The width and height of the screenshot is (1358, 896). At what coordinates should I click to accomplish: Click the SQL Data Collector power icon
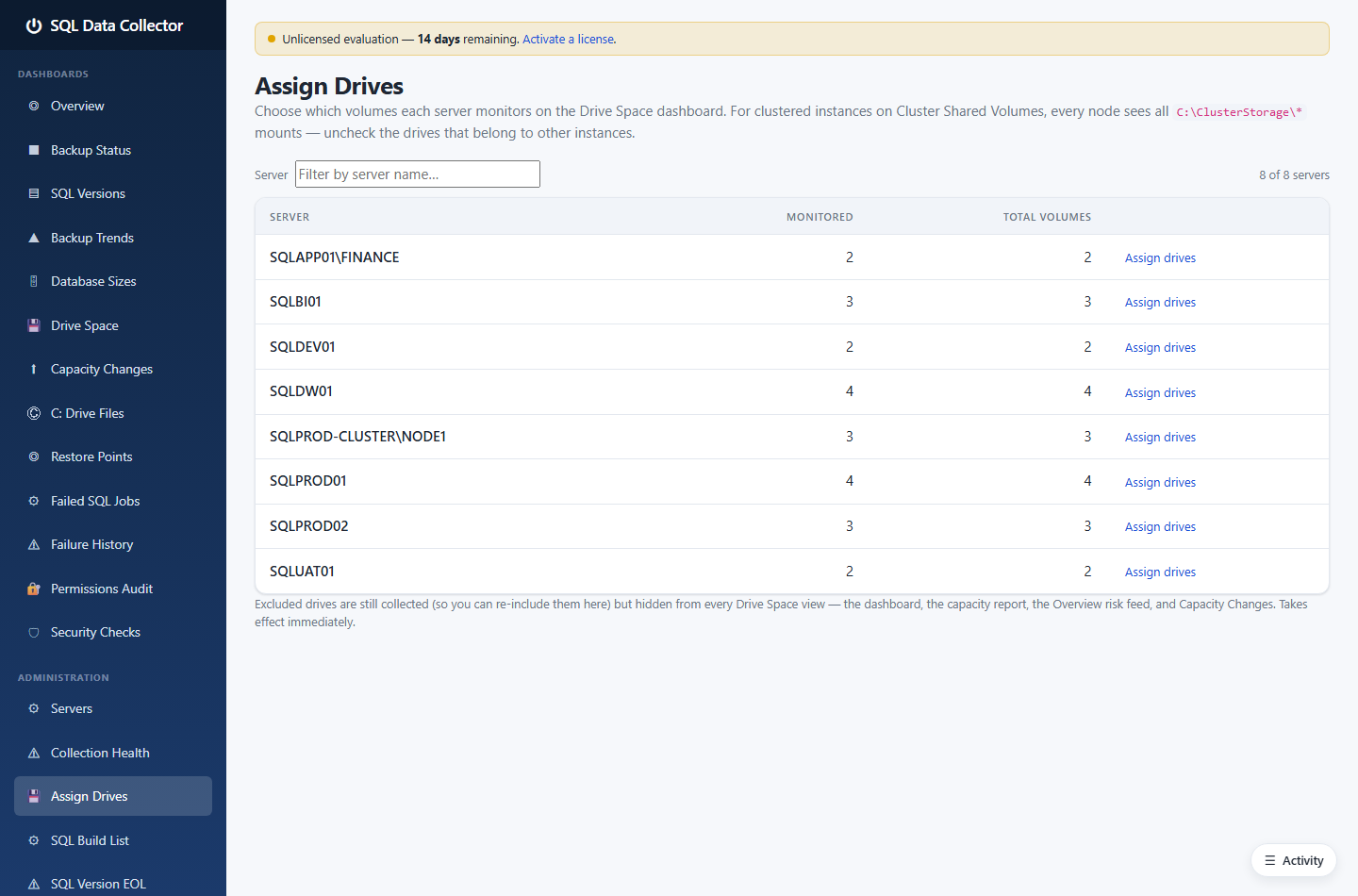pyautogui.click(x=34, y=25)
